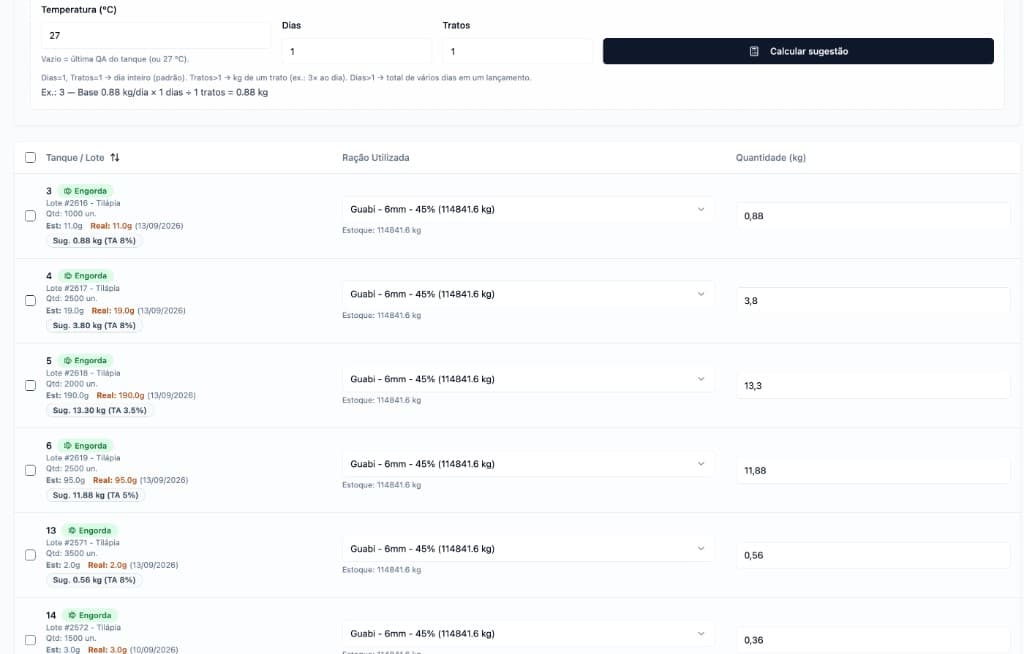Image resolution: width=1024 pixels, height=654 pixels.
Task: Click the suggestion badge Sug. 0.88 kg
Action: click(94, 240)
